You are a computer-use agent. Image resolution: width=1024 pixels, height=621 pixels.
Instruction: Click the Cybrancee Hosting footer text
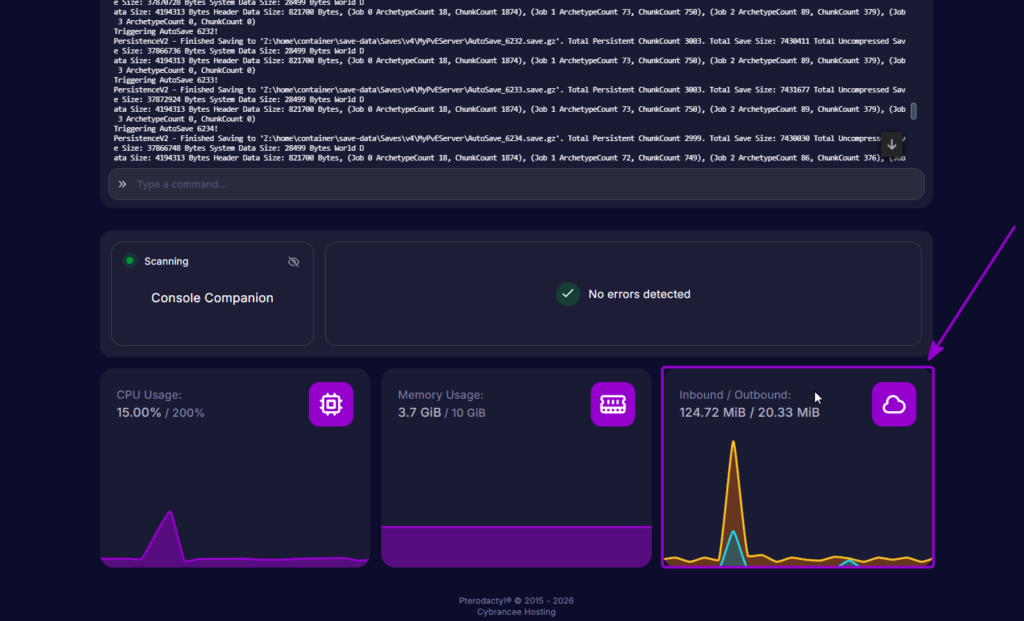[516, 612]
